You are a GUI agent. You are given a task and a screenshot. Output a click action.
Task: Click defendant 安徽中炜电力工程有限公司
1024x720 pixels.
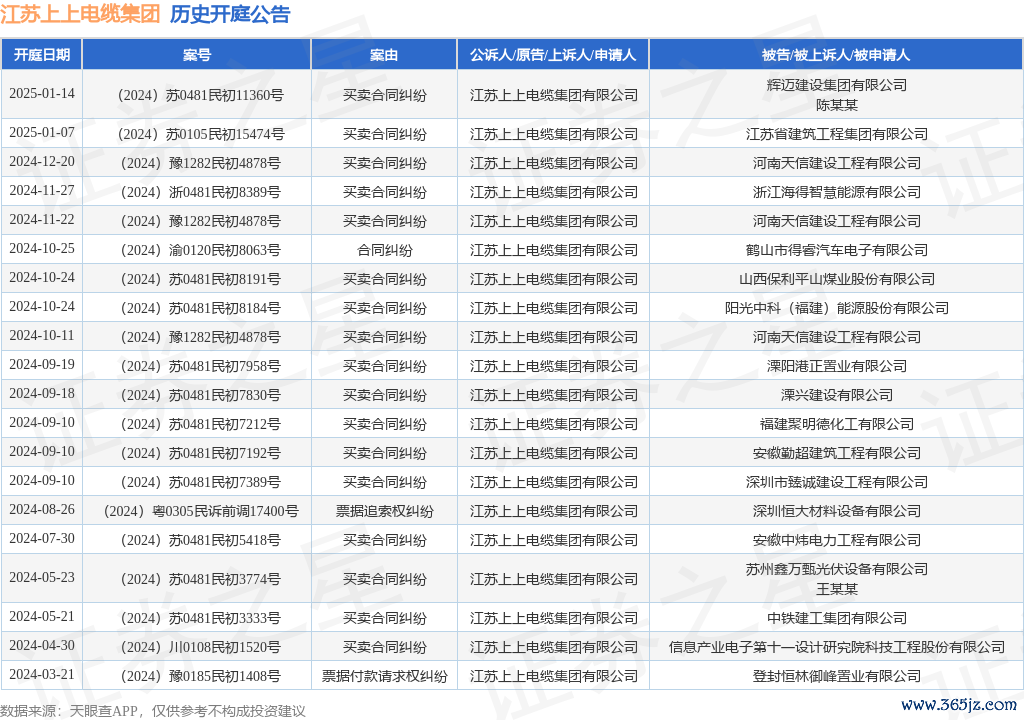pyautogui.click(x=837, y=540)
